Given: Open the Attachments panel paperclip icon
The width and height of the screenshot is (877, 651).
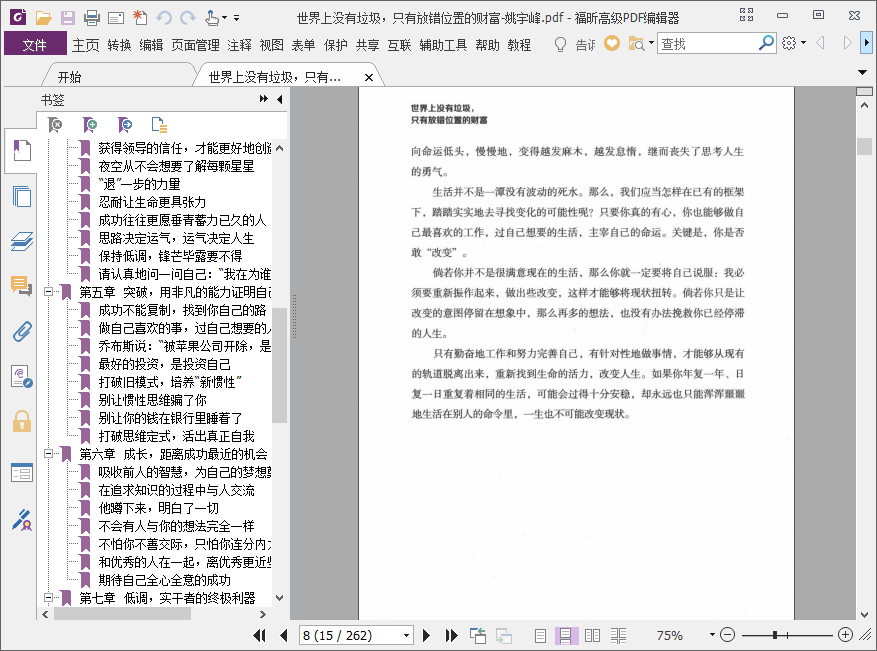Looking at the screenshot, I should pos(21,332).
